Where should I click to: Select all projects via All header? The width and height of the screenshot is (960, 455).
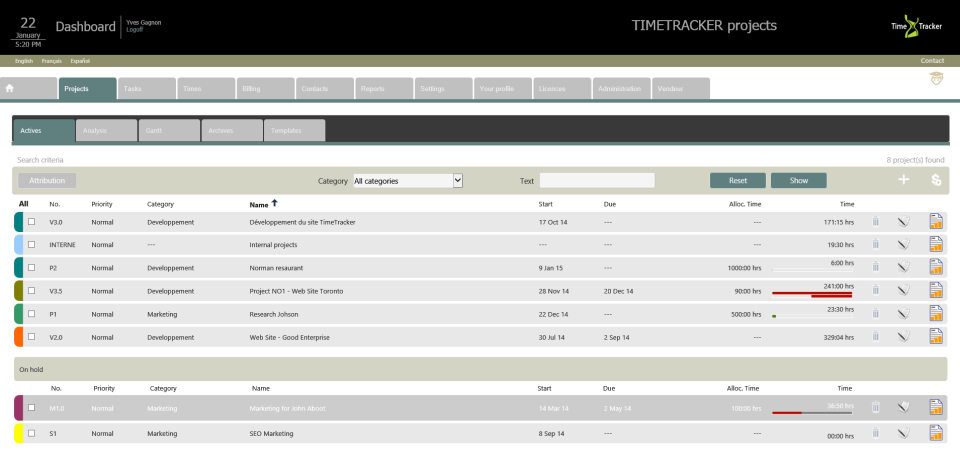coord(23,204)
